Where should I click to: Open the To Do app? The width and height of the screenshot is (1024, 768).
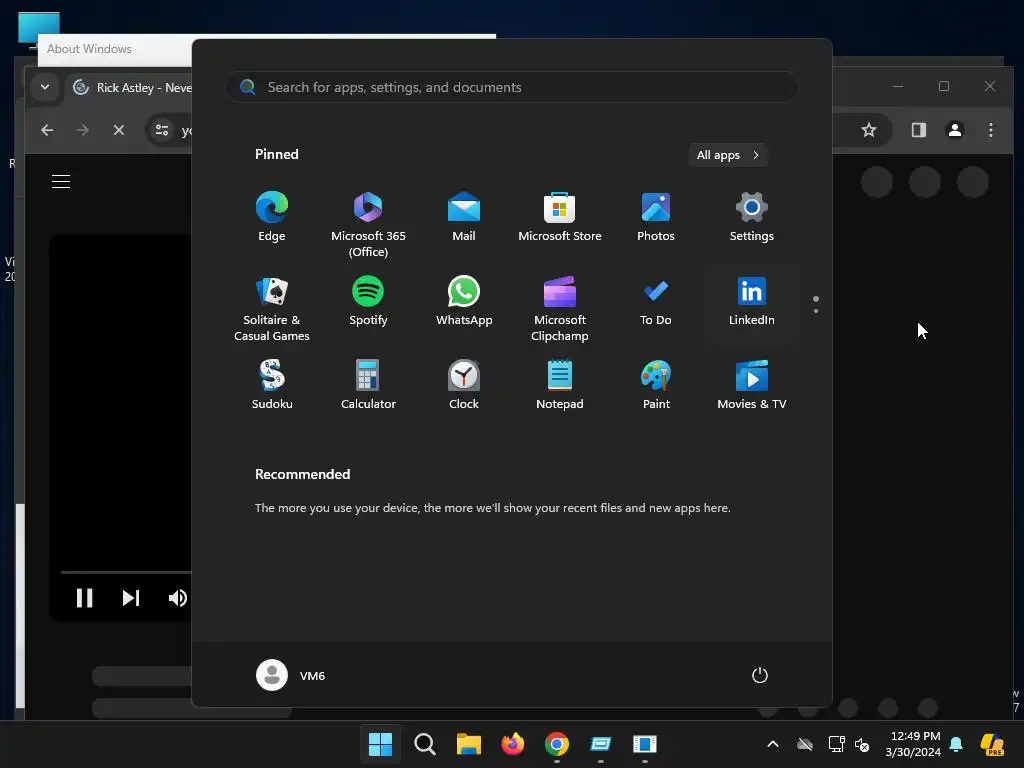coord(656,302)
